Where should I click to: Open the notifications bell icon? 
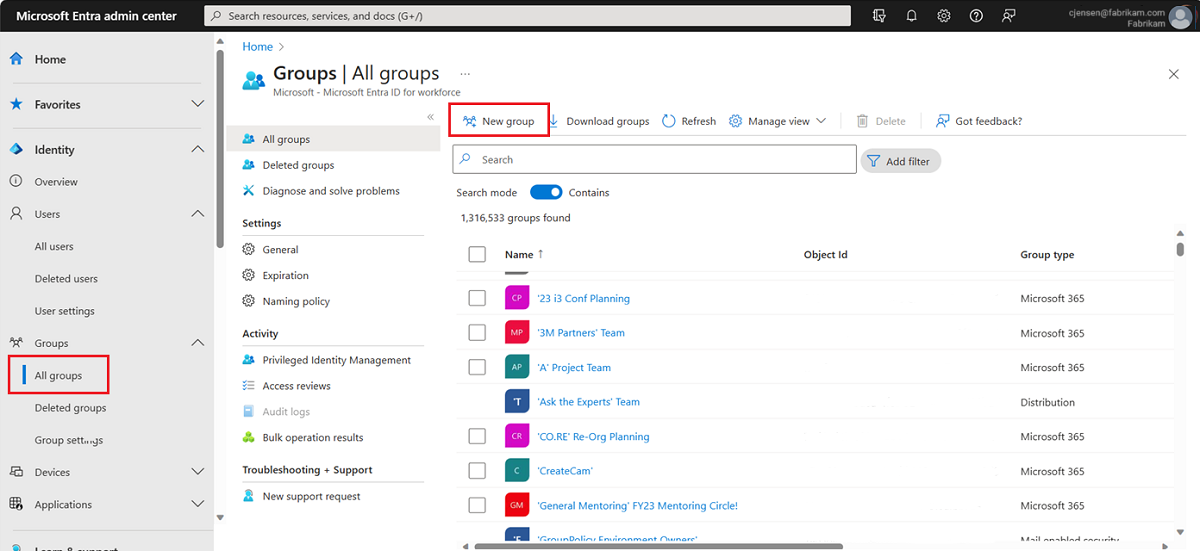pyautogui.click(x=912, y=16)
